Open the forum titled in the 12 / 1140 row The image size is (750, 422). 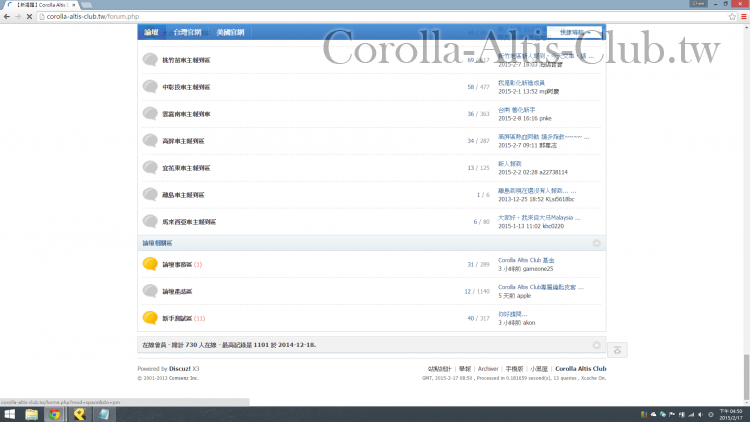pos(177,291)
